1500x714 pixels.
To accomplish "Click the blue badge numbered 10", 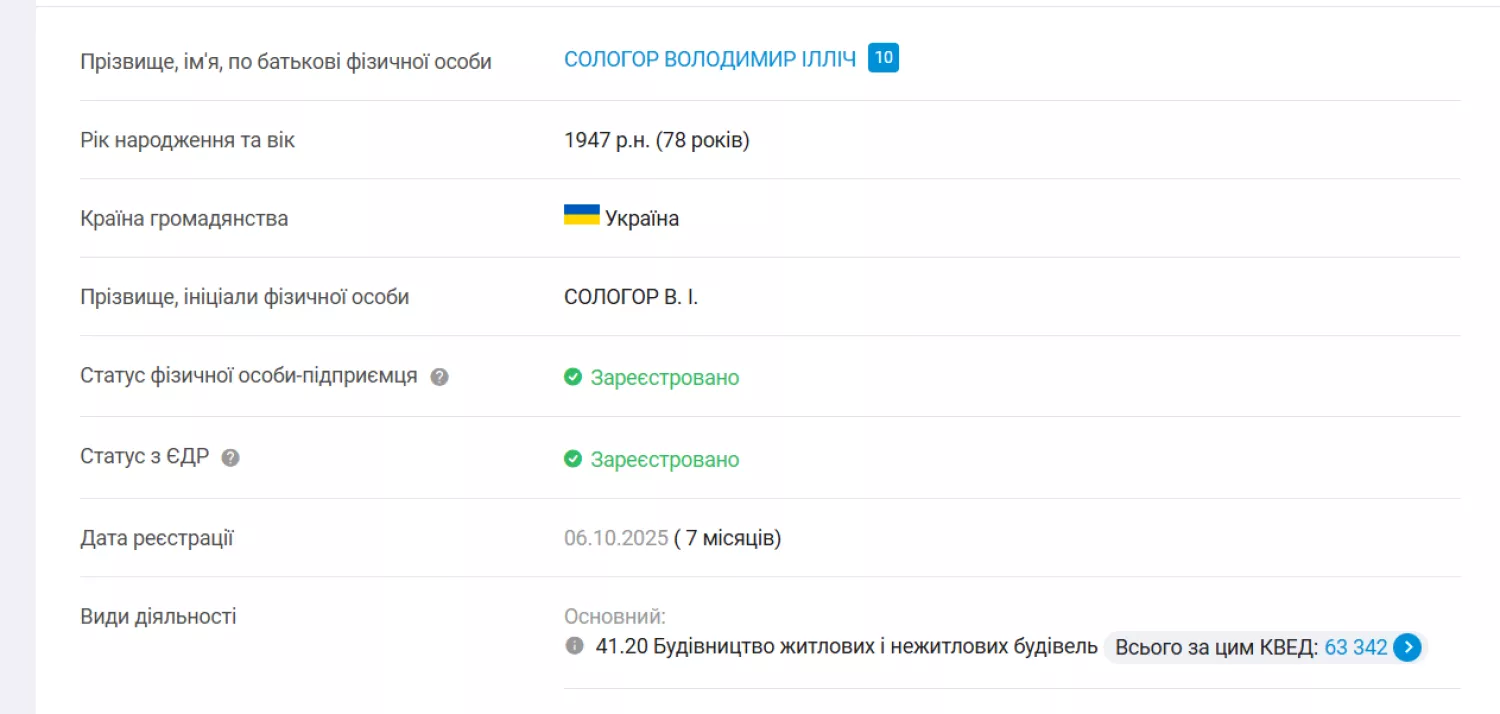I will 883,58.
